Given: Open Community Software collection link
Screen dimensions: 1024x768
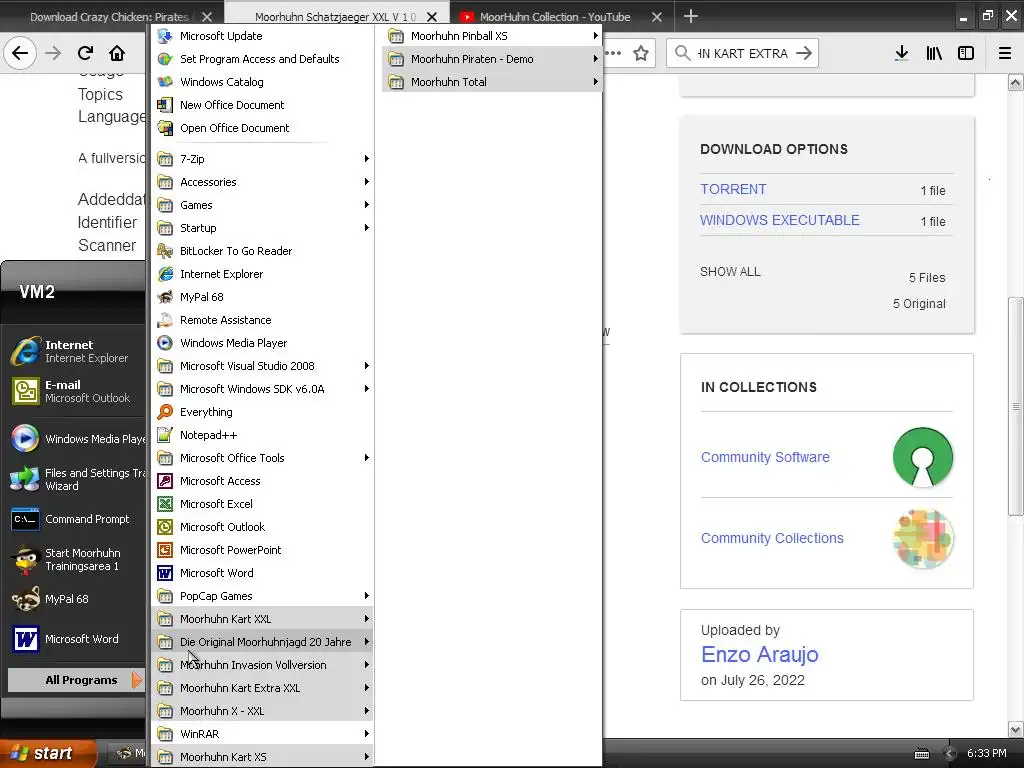Looking at the screenshot, I should 765,457.
